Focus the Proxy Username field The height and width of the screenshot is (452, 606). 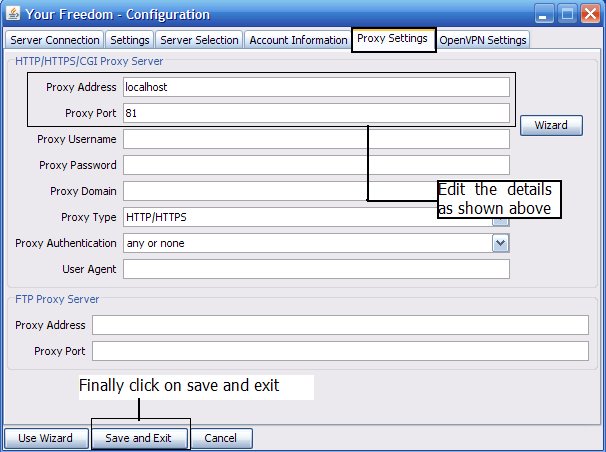coord(316,139)
